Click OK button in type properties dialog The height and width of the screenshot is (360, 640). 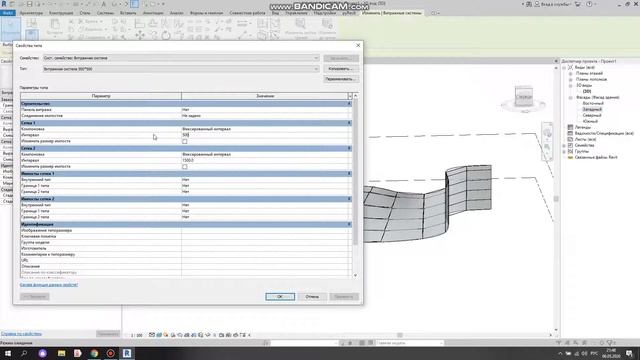pyautogui.click(x=280, y=297)
